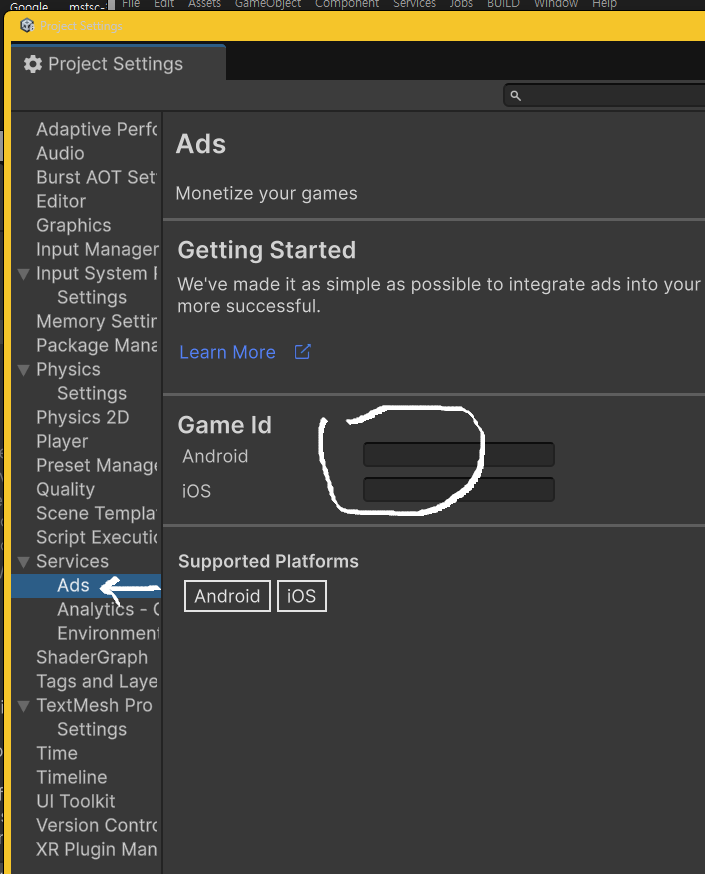This screenshot has width=705, height=874.
Task: Click the settings search box
Action: (604, 95)
